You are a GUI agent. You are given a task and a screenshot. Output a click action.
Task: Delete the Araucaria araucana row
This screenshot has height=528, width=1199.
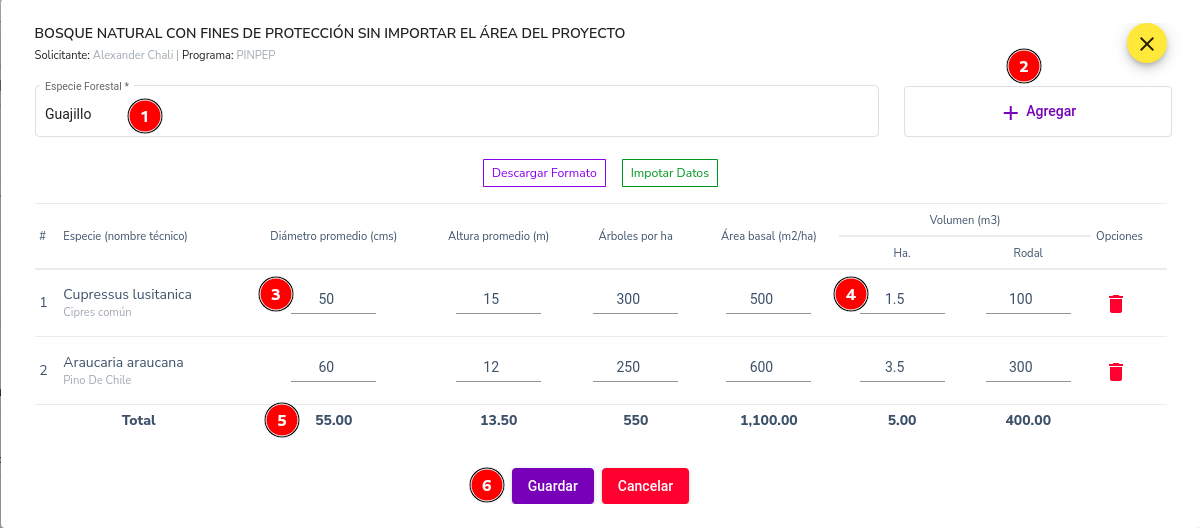point(1116,372)
